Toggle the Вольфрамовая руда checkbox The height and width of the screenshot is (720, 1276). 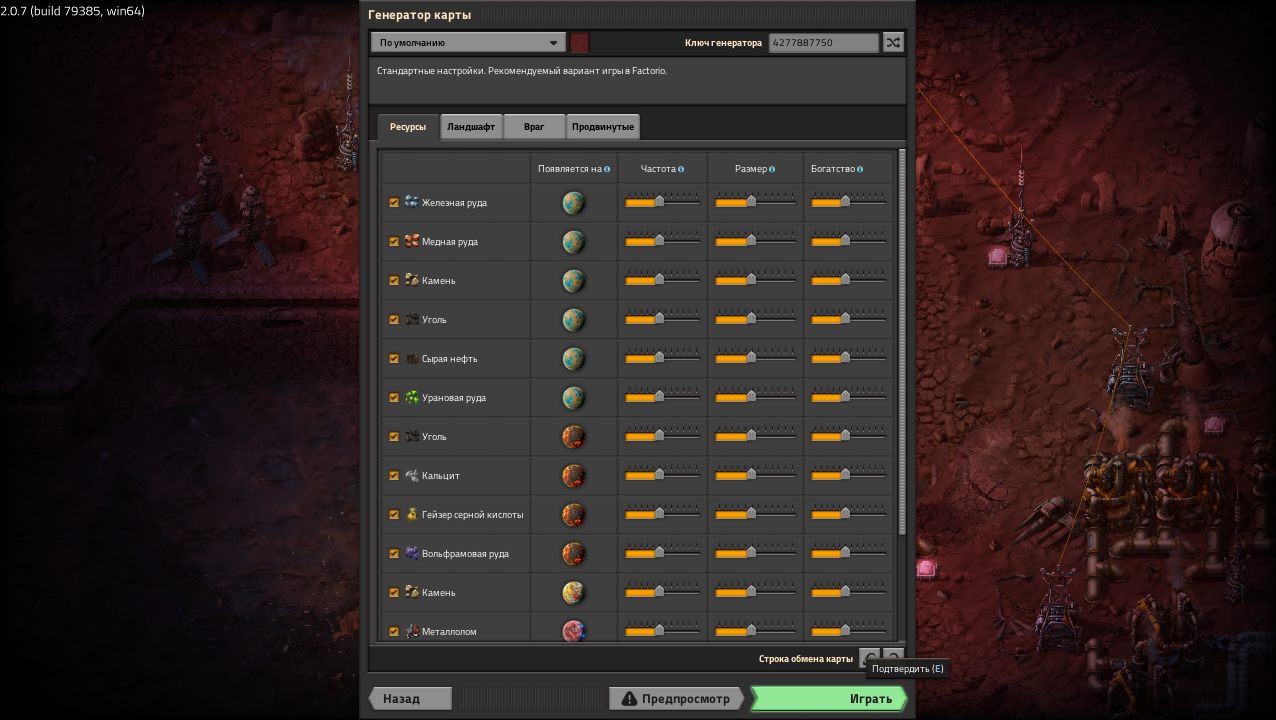point(394,554)
